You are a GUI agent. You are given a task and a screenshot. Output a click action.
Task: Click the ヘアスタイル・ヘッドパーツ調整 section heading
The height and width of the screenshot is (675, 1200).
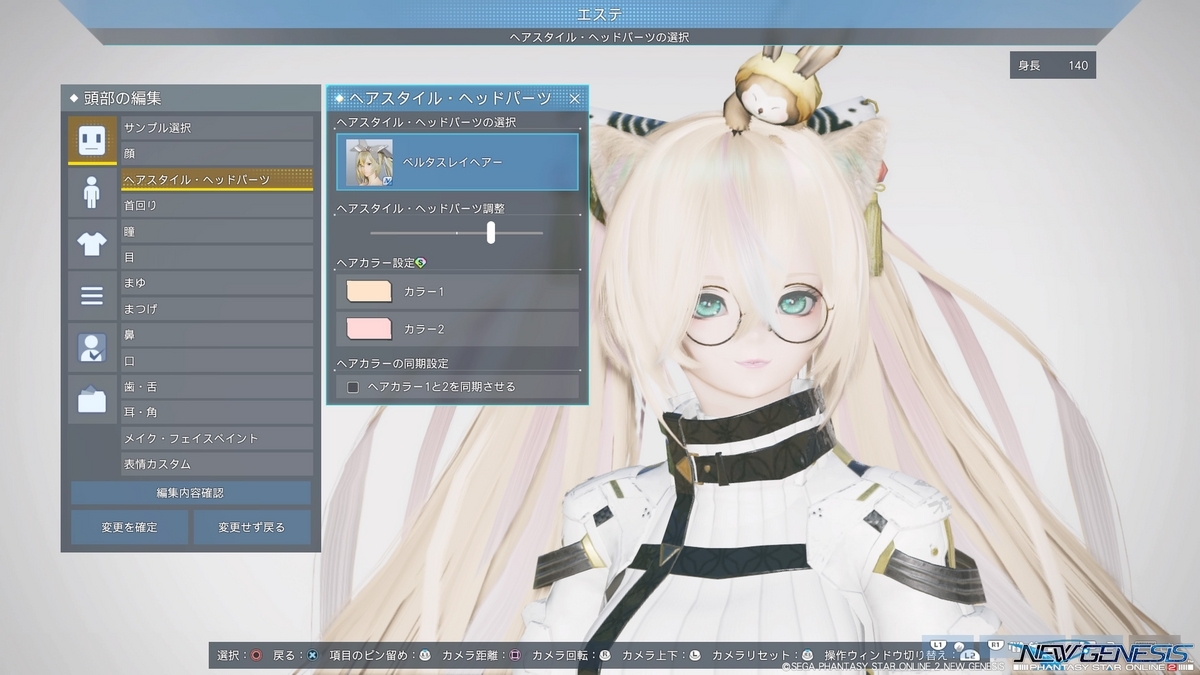[x=420, y=208]
